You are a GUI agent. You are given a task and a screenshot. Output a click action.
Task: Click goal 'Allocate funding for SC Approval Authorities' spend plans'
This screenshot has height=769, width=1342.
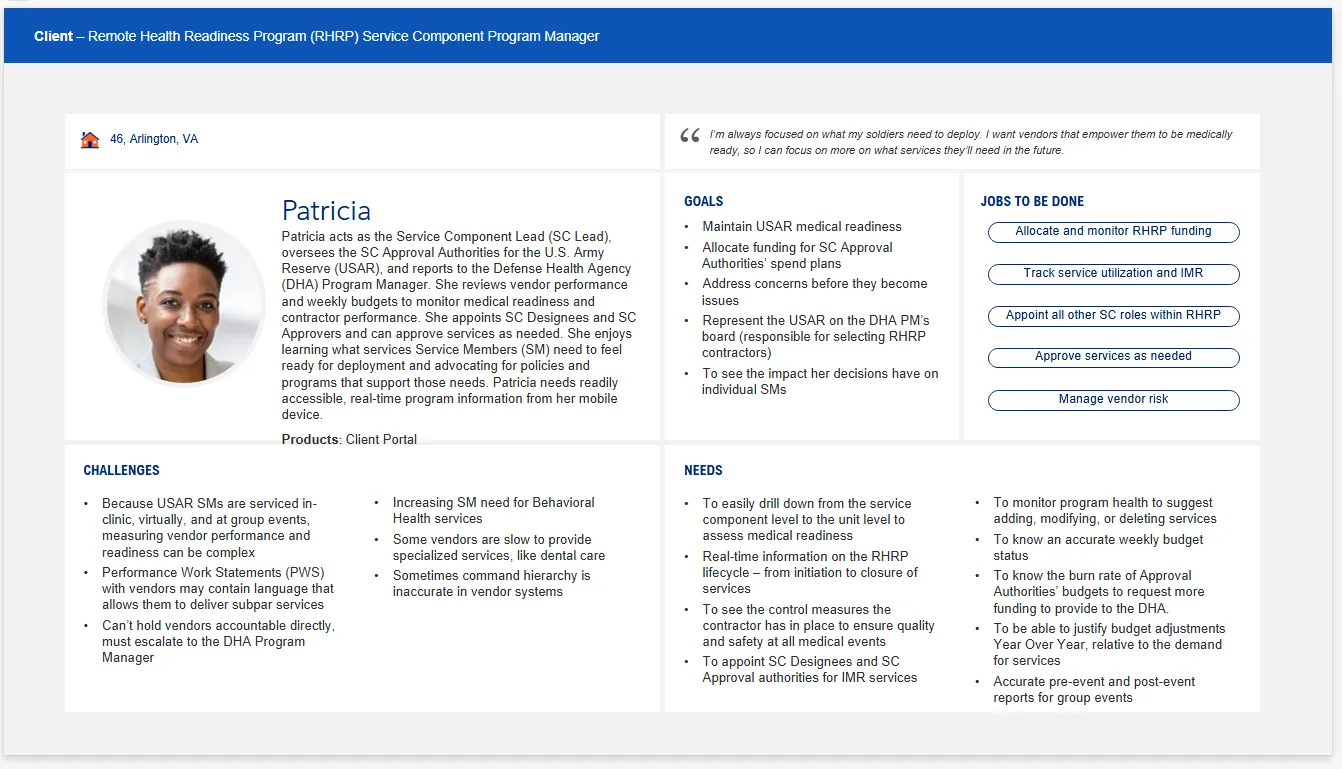point(797,256)
